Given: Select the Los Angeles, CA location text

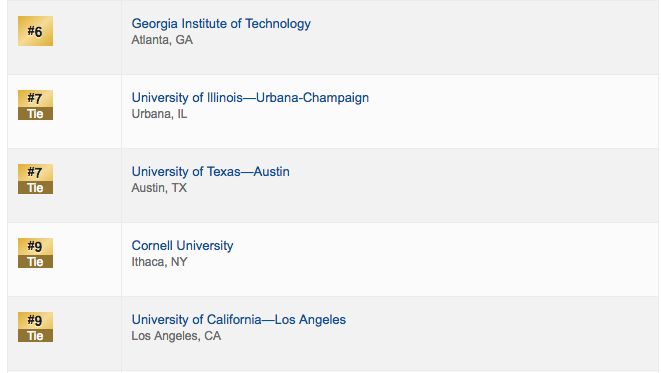Looking at the screenshot, I should coord(176,336).
